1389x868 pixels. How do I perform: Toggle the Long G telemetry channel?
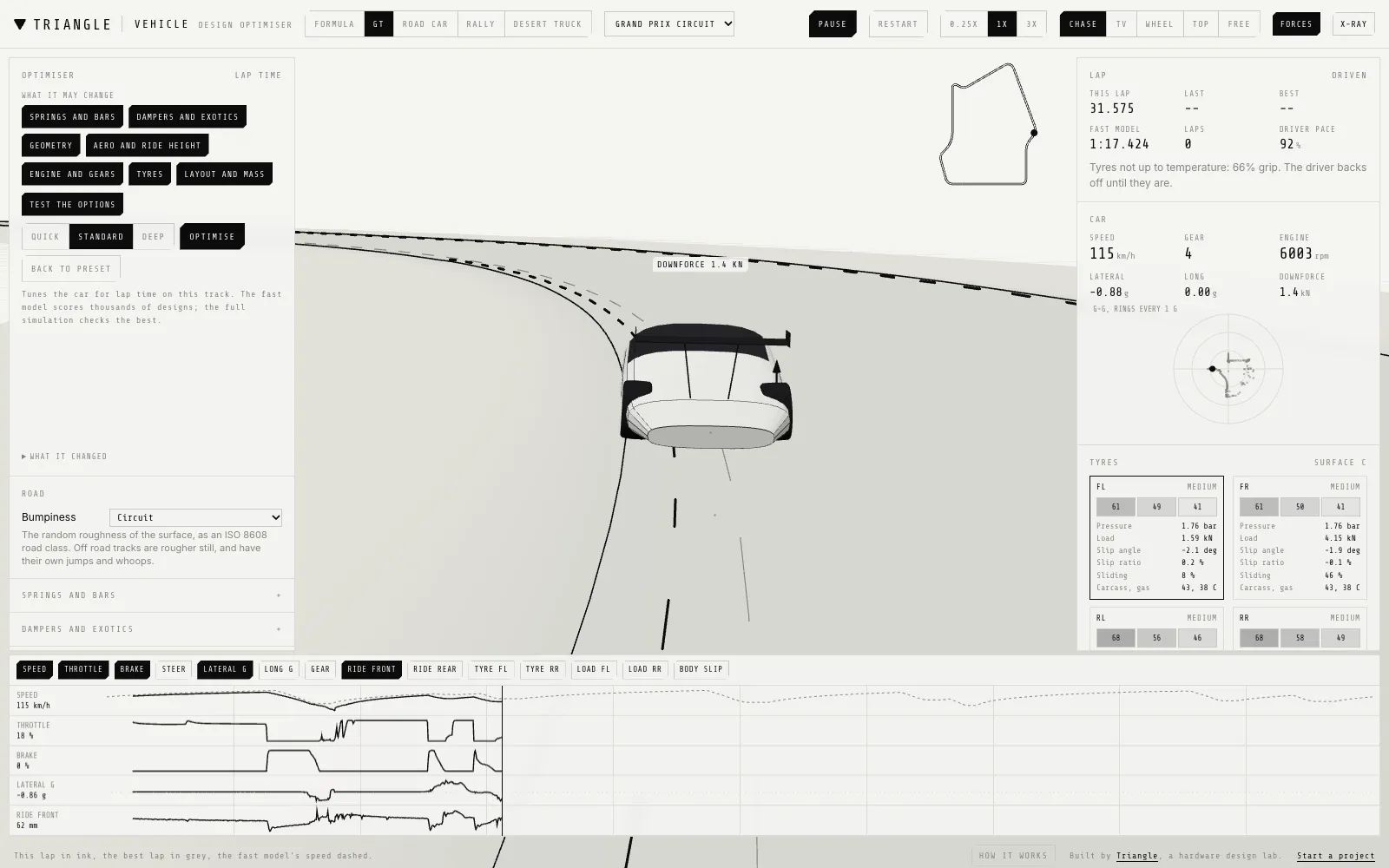[280, 669]
